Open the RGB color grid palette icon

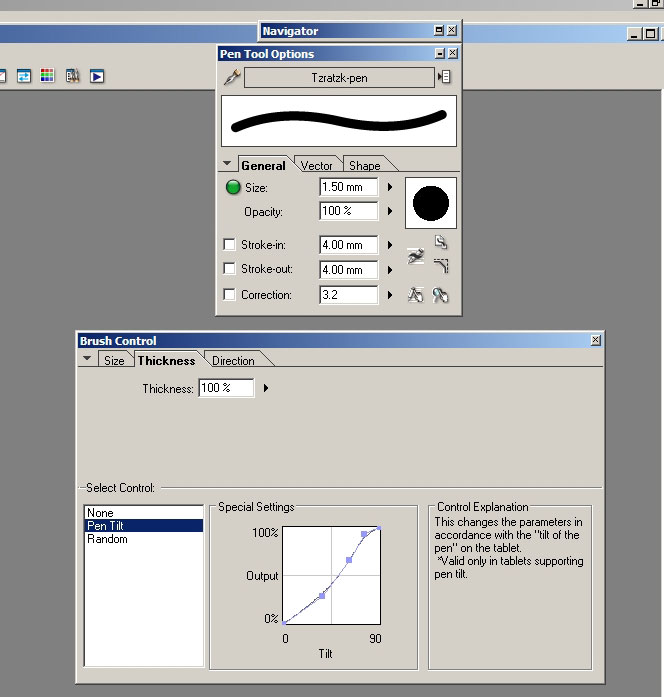47,76
